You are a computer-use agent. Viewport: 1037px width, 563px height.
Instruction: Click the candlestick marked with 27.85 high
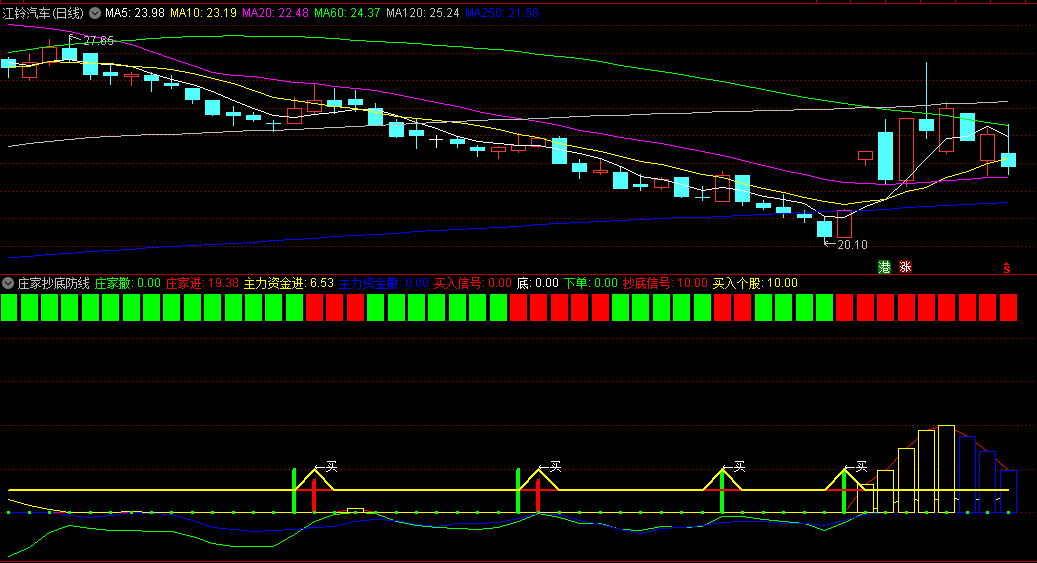69,54
